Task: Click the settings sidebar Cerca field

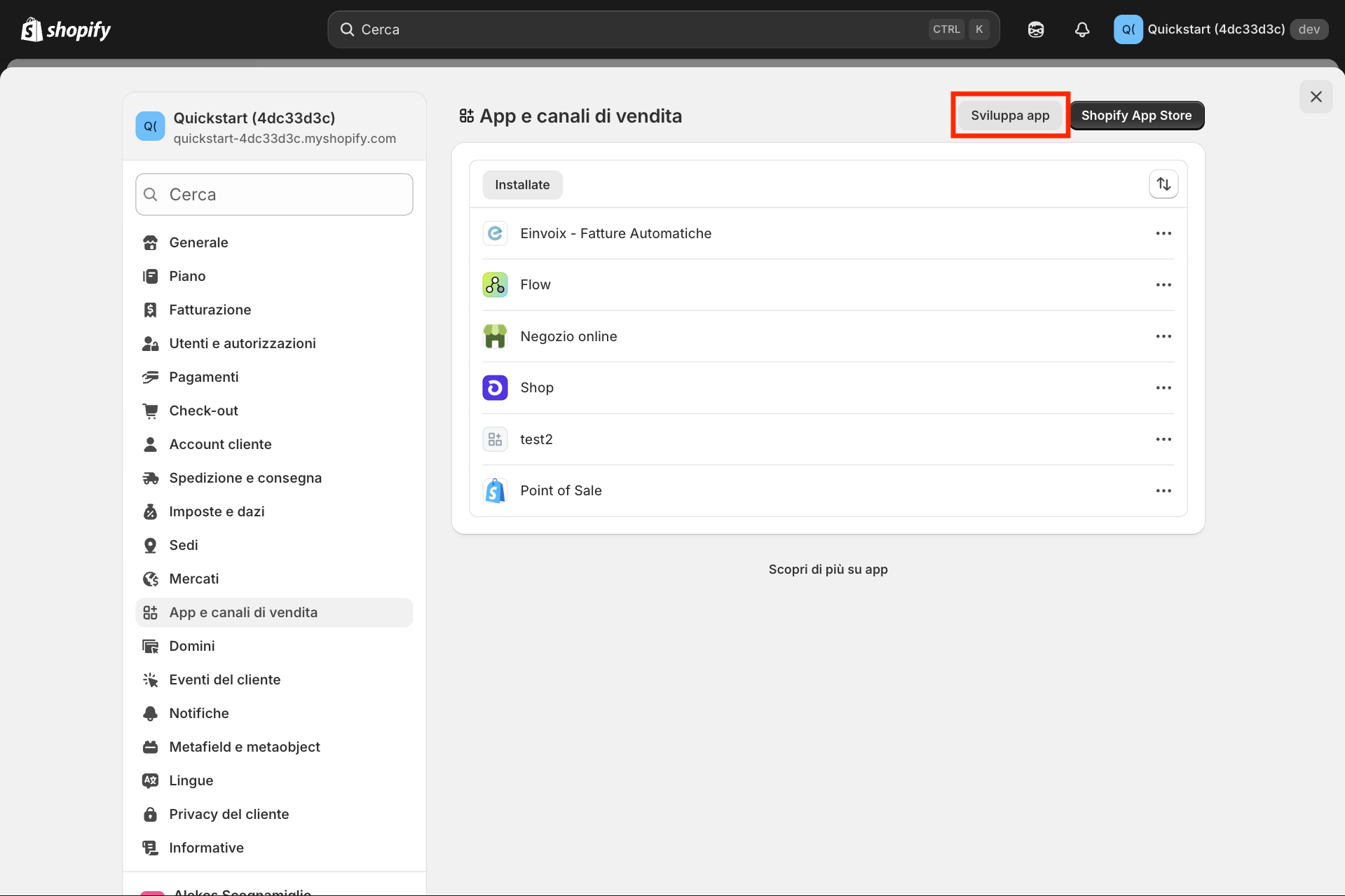Action: 274,195
